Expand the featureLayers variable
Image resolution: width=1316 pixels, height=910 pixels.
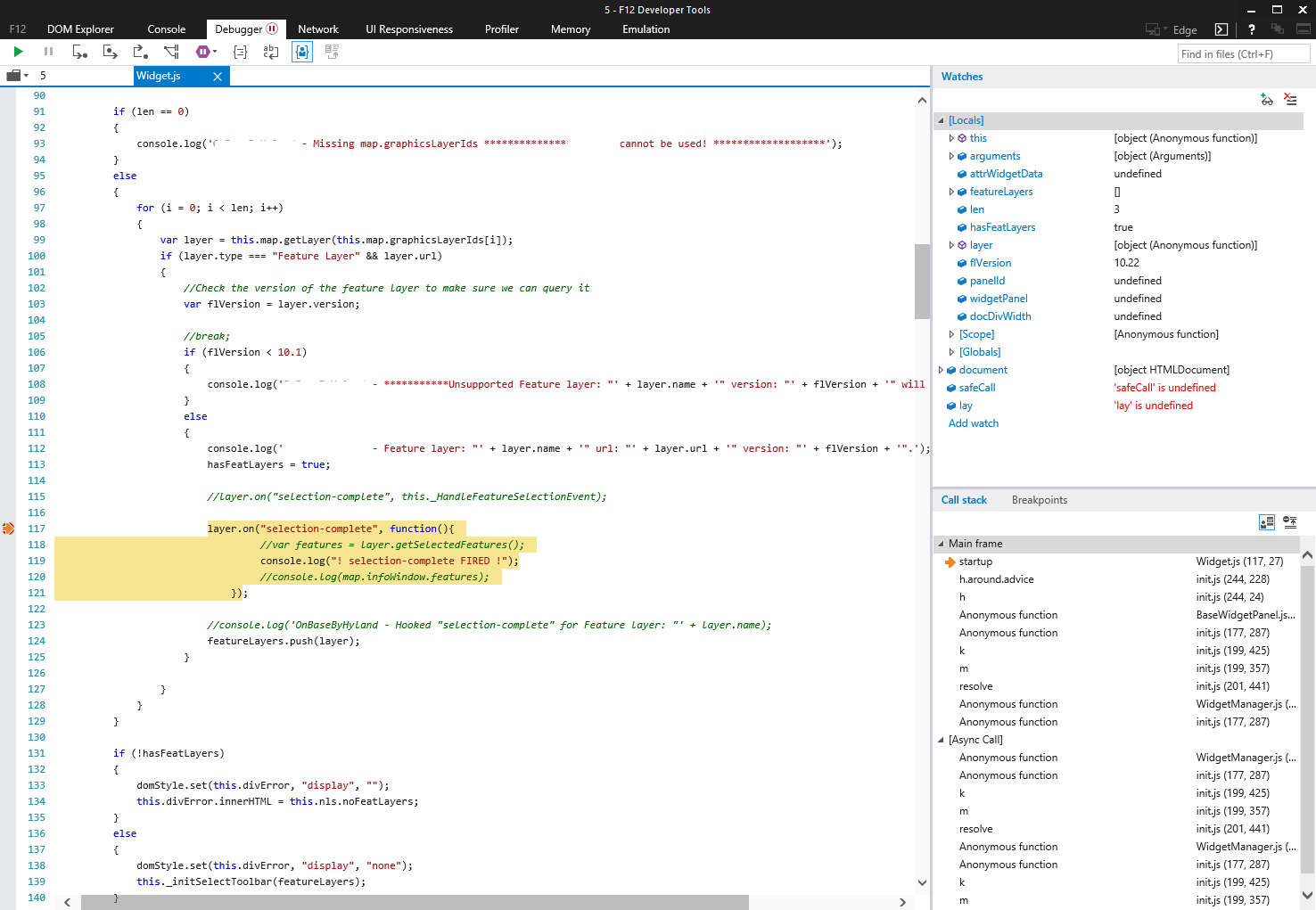pyautogui.click(x=951, y=192)
